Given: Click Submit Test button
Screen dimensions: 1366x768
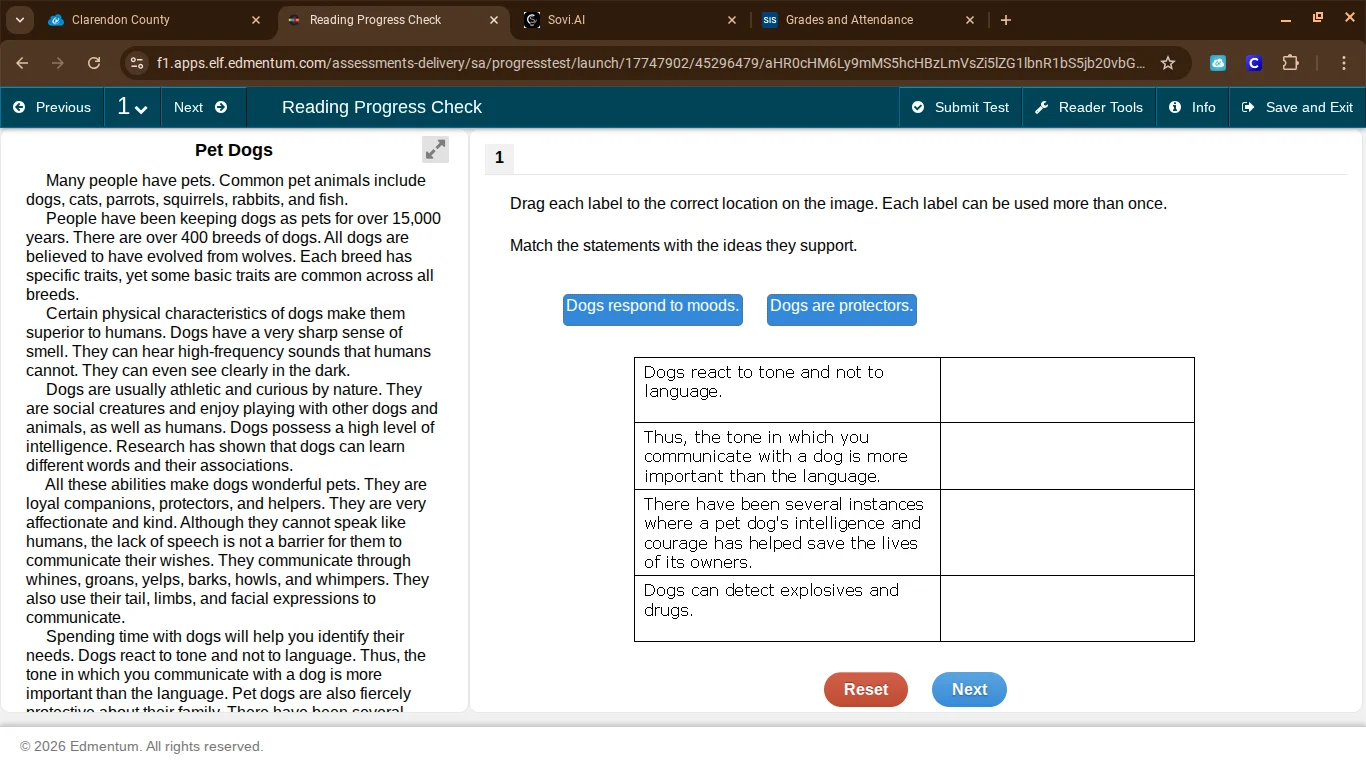Looking at the screenshot, I should pyautogui.click(x=960, y=107).
